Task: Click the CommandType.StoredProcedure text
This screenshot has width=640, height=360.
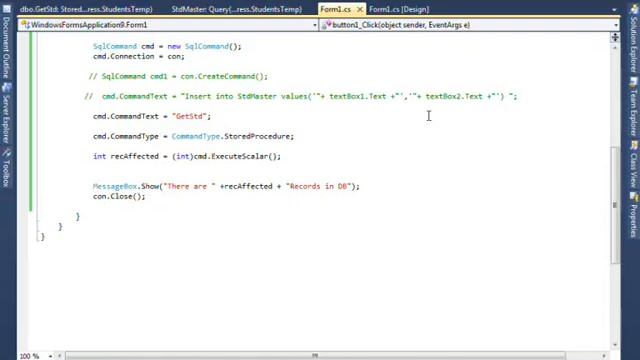Action: pos(232,136)
